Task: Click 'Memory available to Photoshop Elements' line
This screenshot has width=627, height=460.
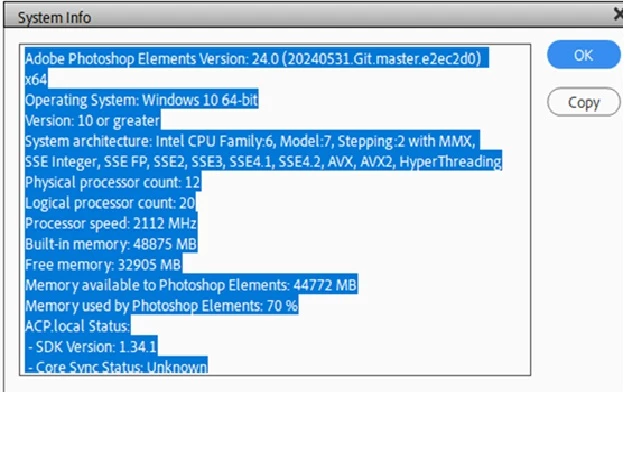Action: 191,285
